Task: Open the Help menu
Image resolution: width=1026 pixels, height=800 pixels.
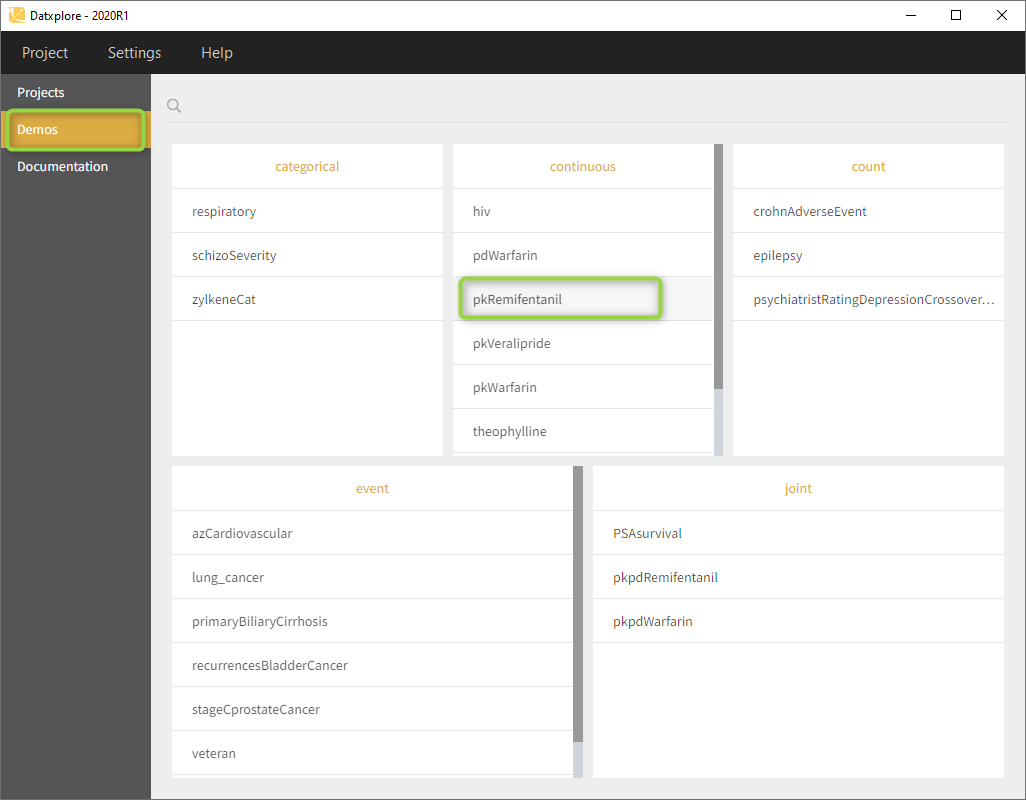Action: pyautogui.click(x=216, y=53)
